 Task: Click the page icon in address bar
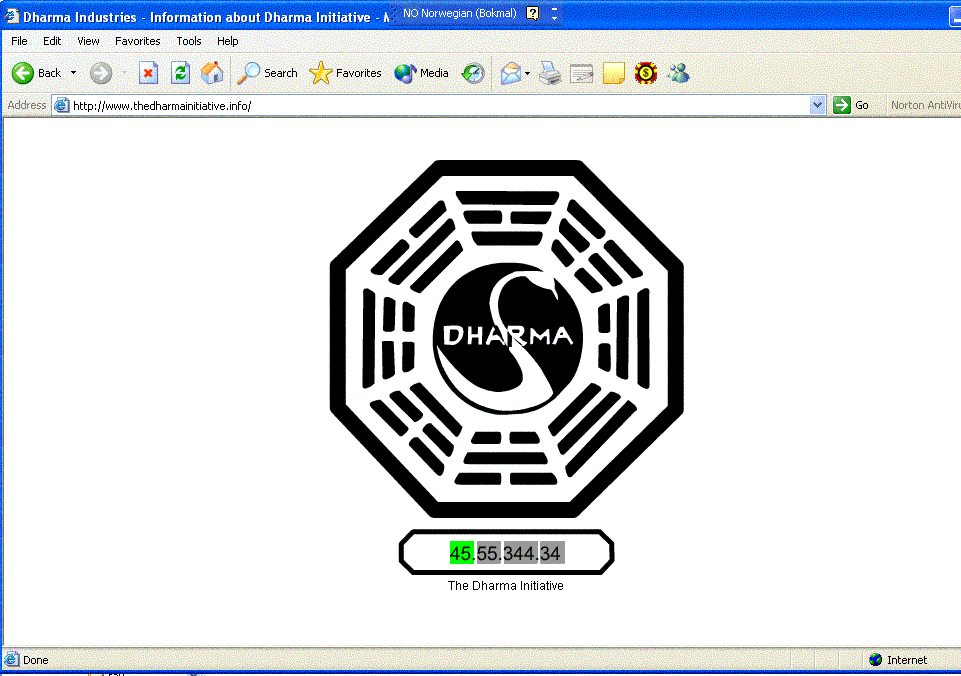(x=61, y=105)
